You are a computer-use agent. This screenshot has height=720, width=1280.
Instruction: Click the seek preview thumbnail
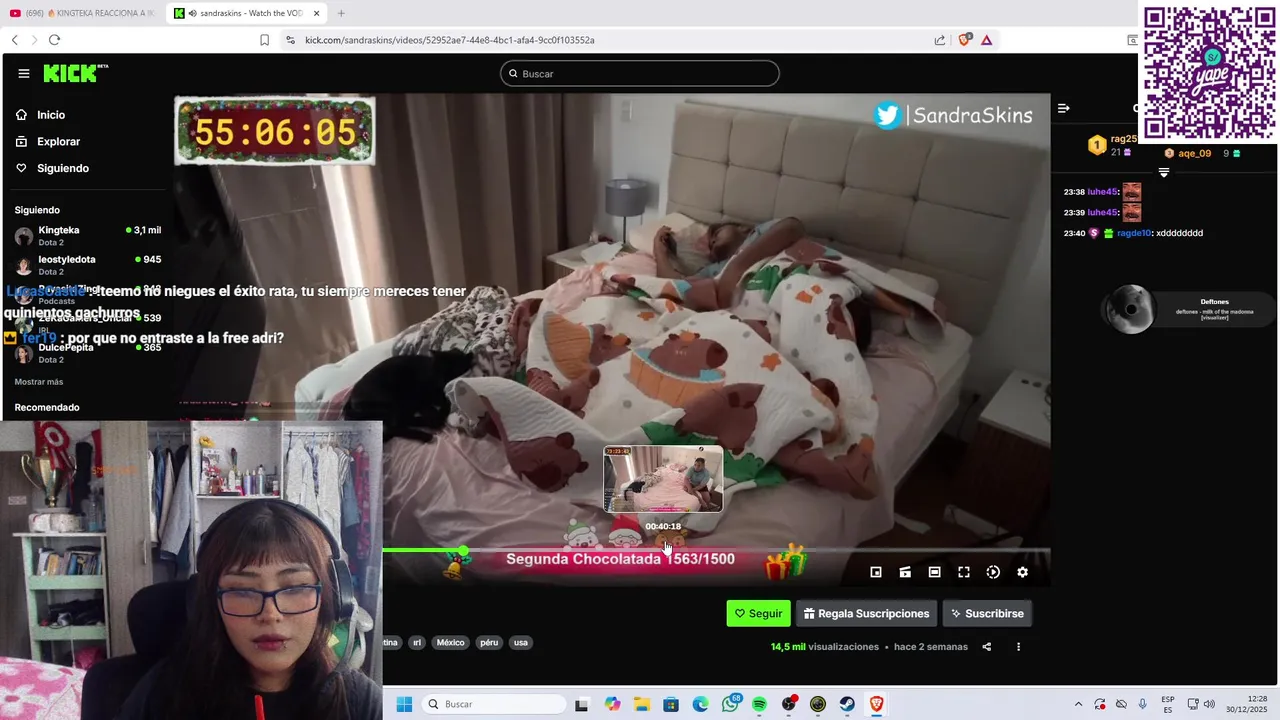point(663,479)
